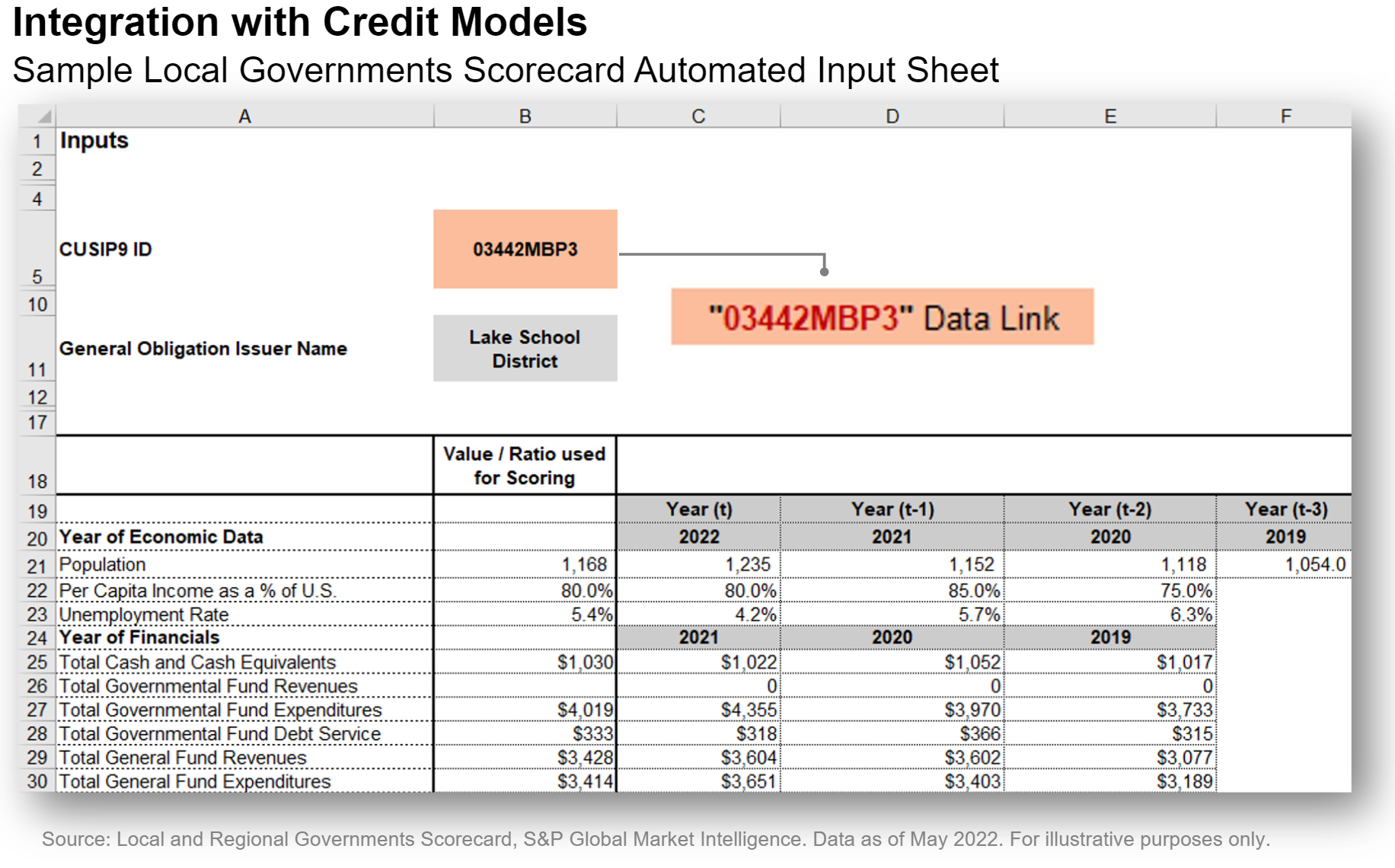This screenshot has width=1395, height=868.
Task: Click the Inputs title cell
Action: tap(94, 141)
